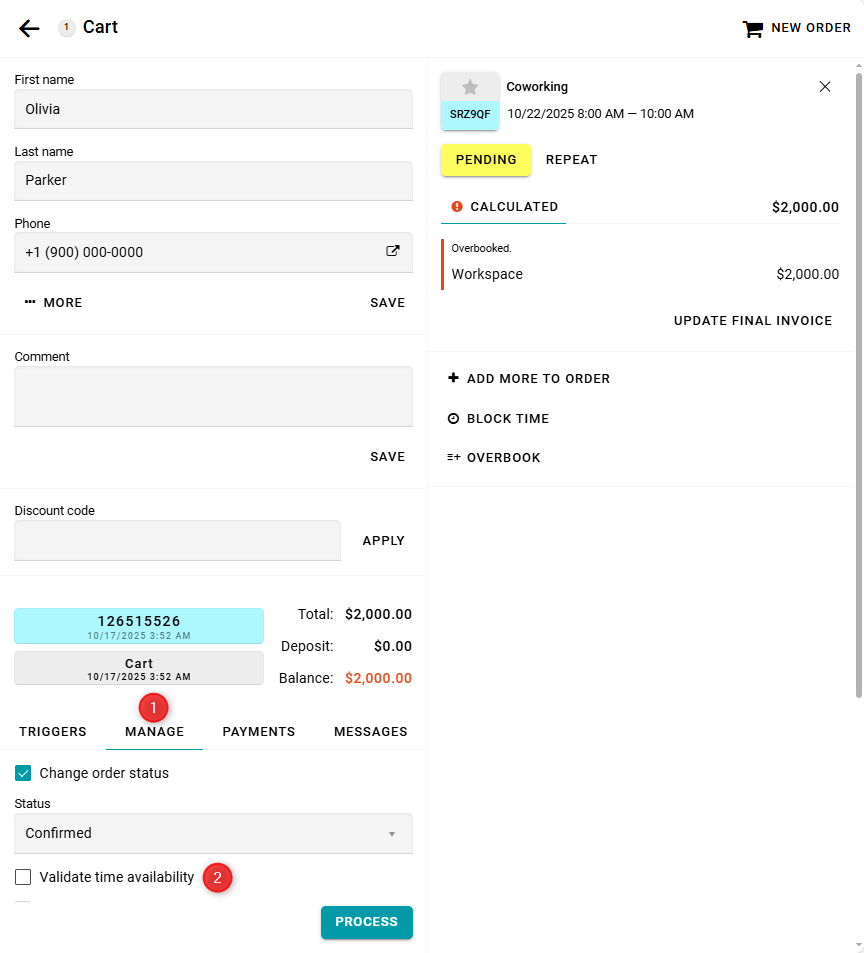Click the New Order cart icon
Viewport: 864px width, 953px height.
pos(752,29)
